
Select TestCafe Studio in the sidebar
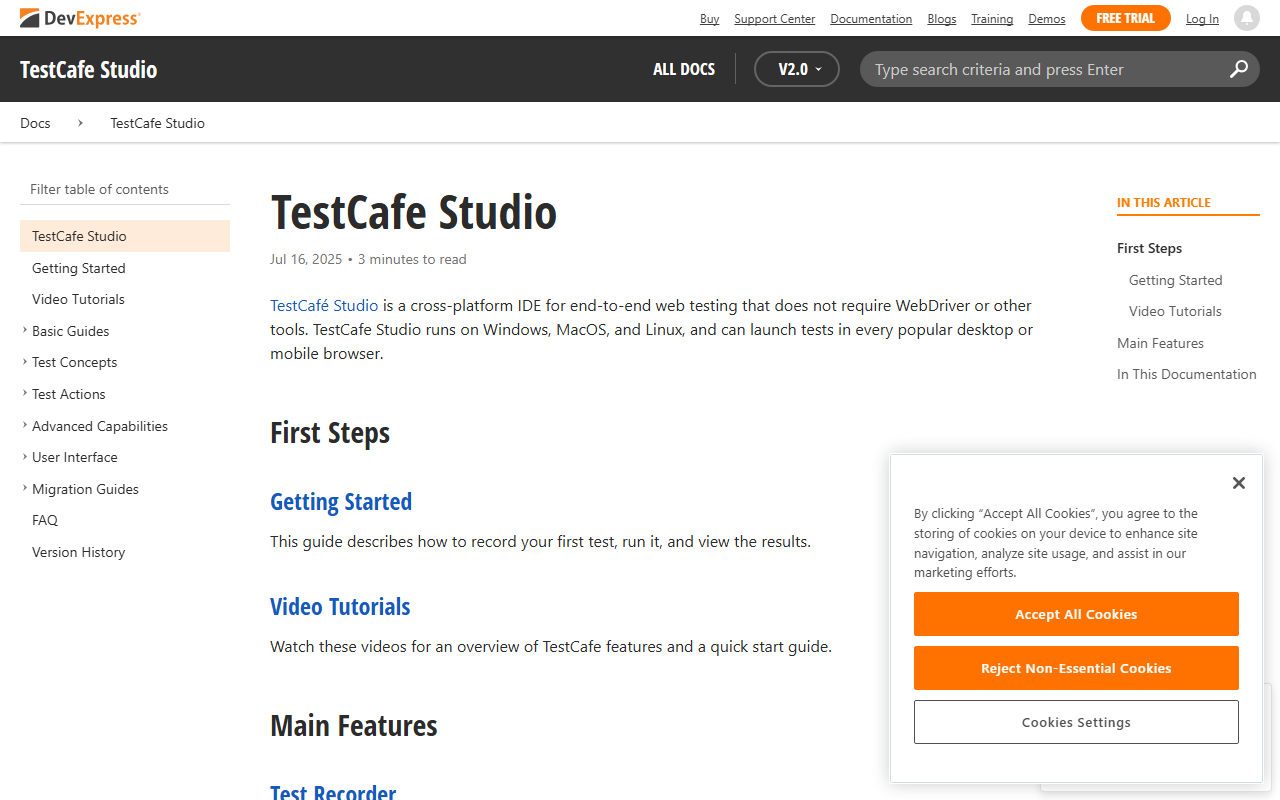pos(125,236)
